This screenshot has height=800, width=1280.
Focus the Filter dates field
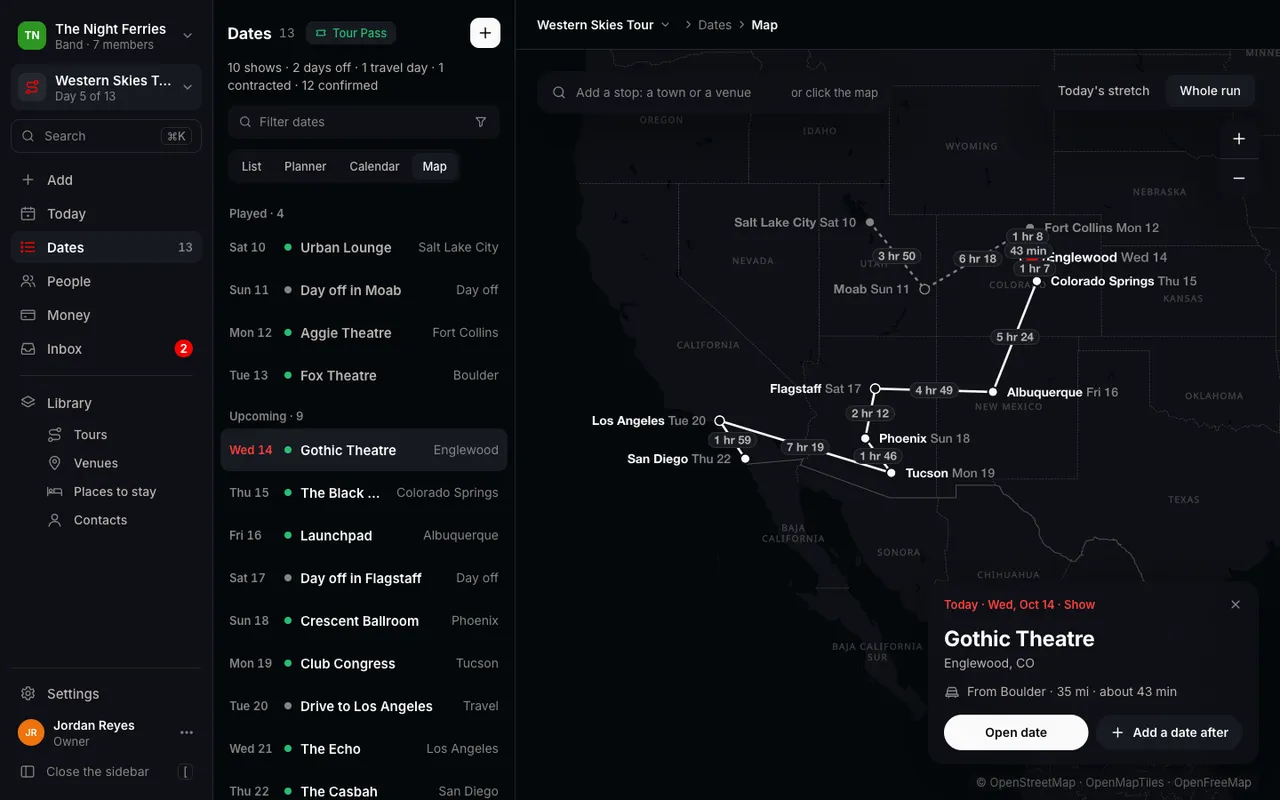pos(364,122)
